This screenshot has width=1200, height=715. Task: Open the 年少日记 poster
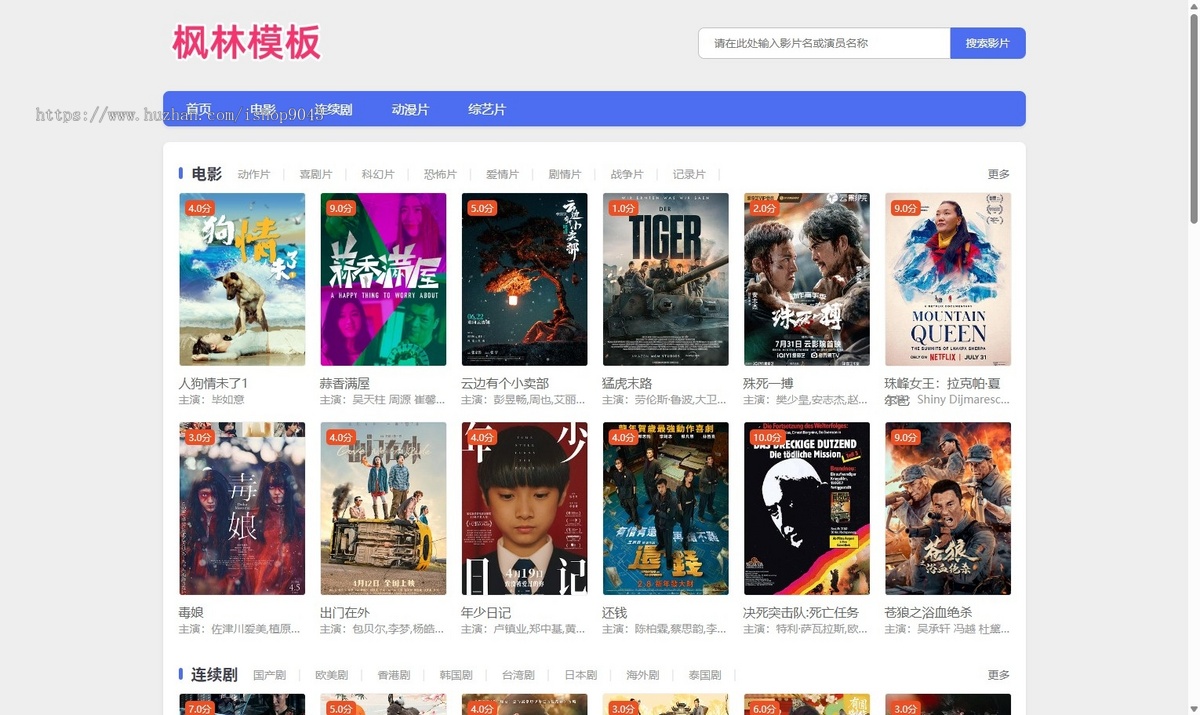[x=524, y=508]
